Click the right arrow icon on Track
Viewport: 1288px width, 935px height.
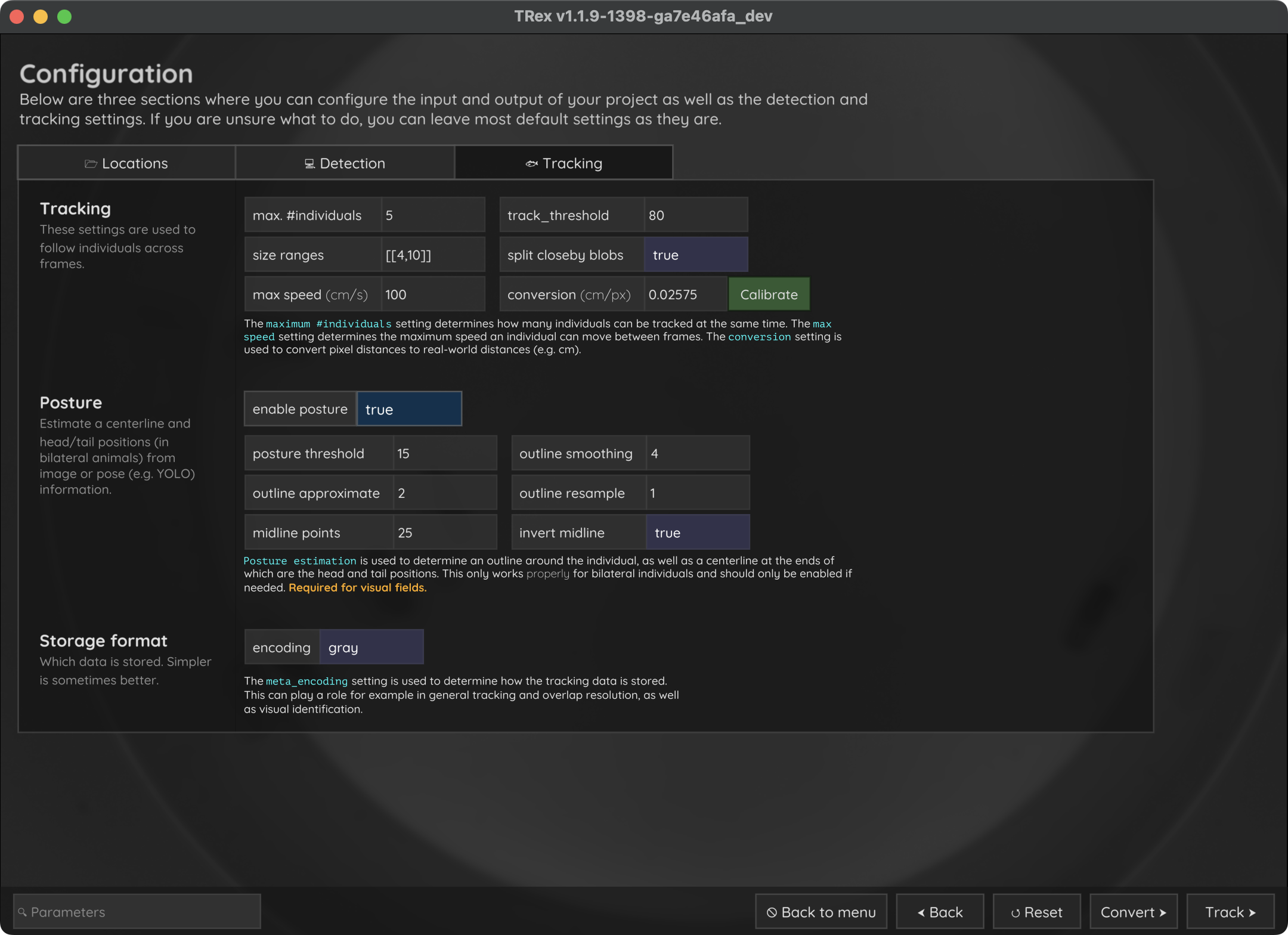pos(1252,912)
